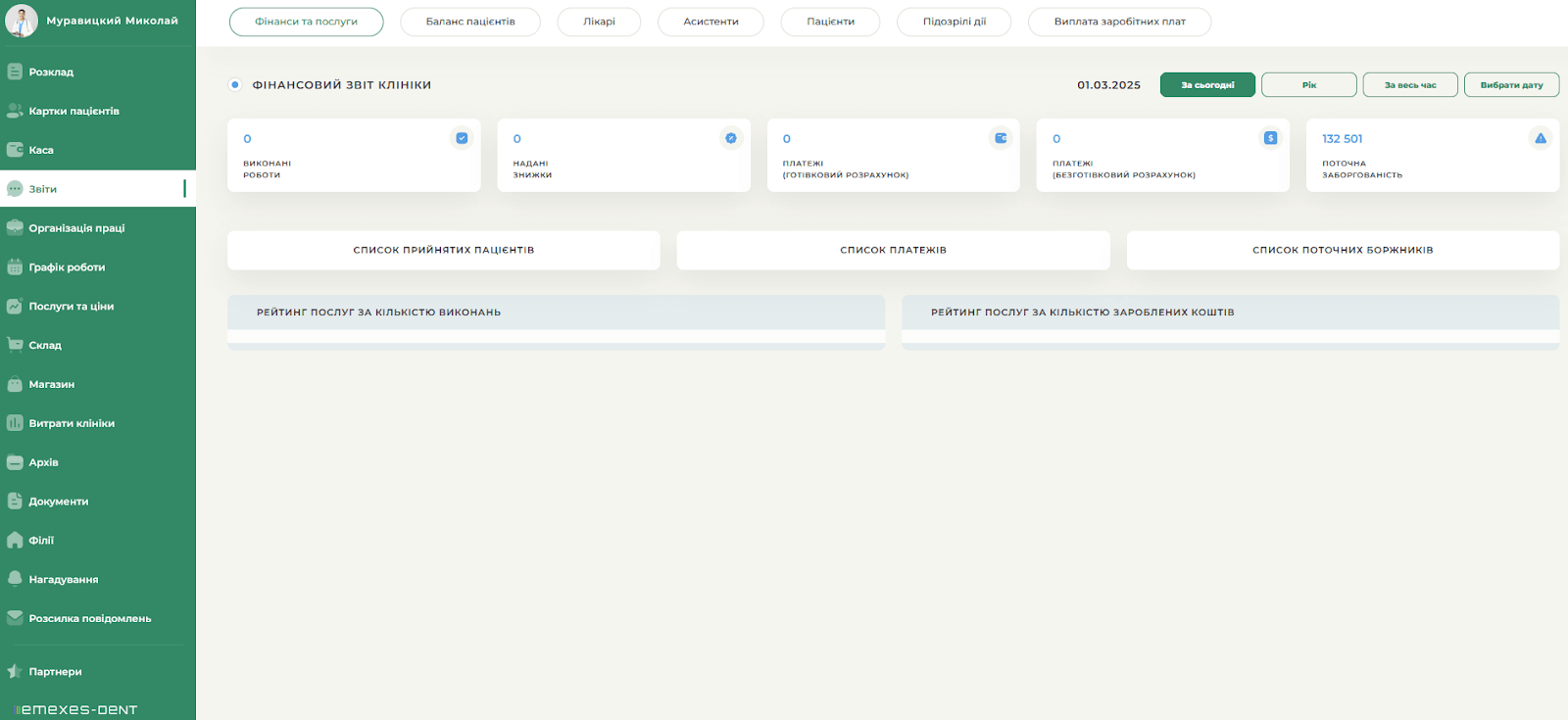Click the warning icon on Поточна заборгованість card
1568x720 pixels.
(1540, 138)
